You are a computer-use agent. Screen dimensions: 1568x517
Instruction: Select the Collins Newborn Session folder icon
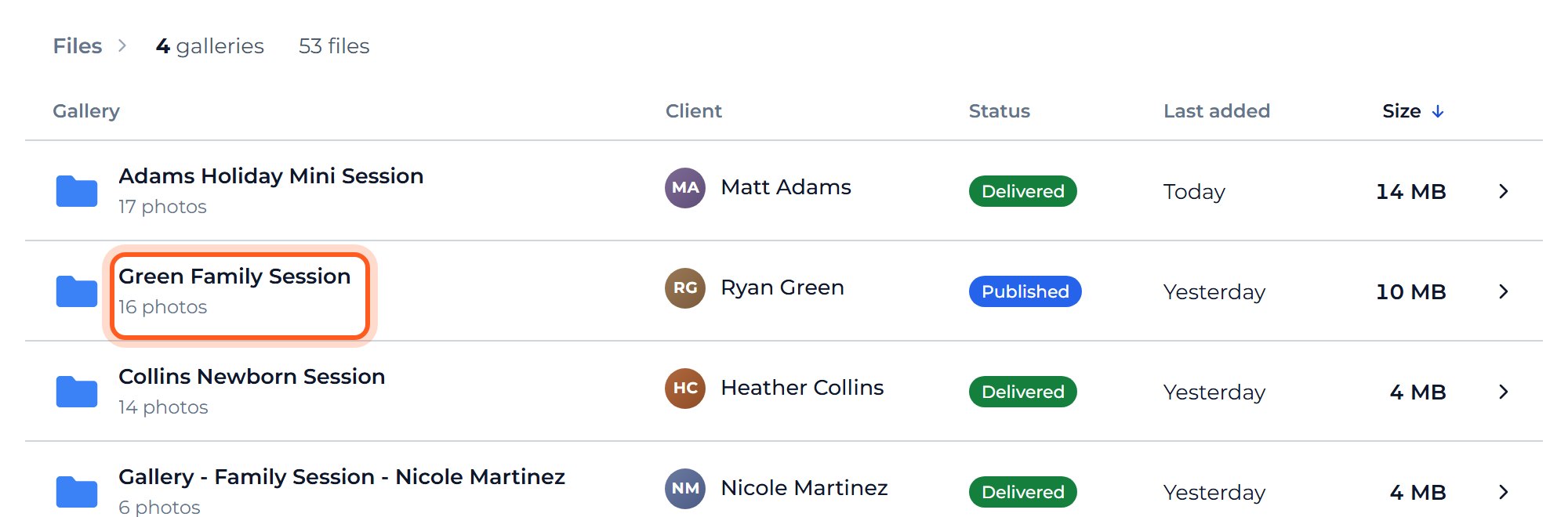tap(77, 392)
